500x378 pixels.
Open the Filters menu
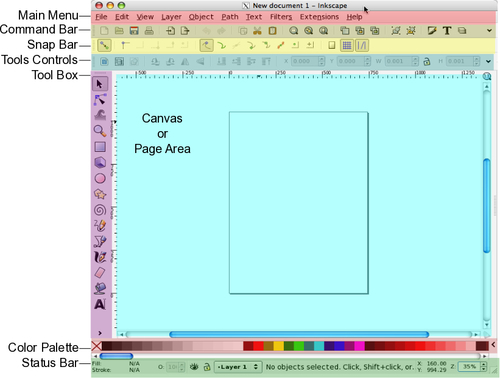click(281, 17)
